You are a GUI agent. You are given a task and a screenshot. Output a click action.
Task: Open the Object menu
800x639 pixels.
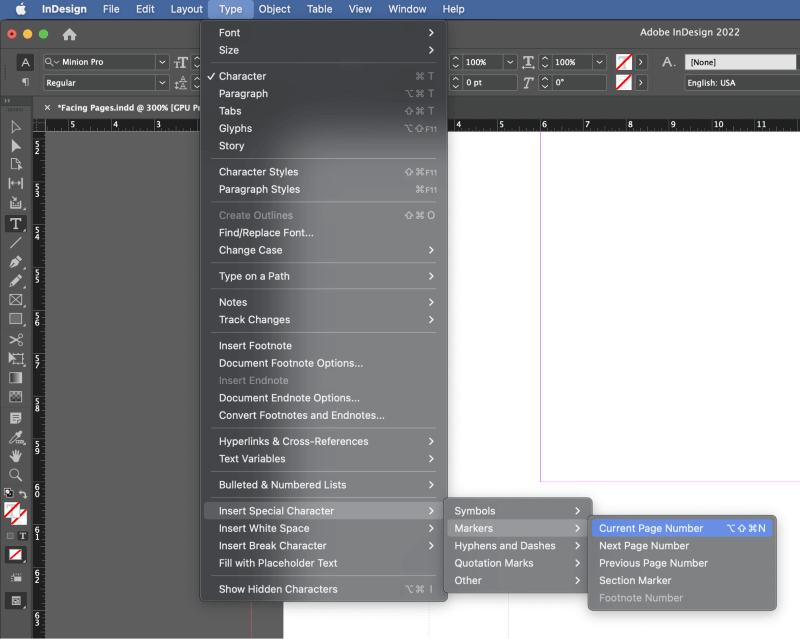[x=274, y=9]
